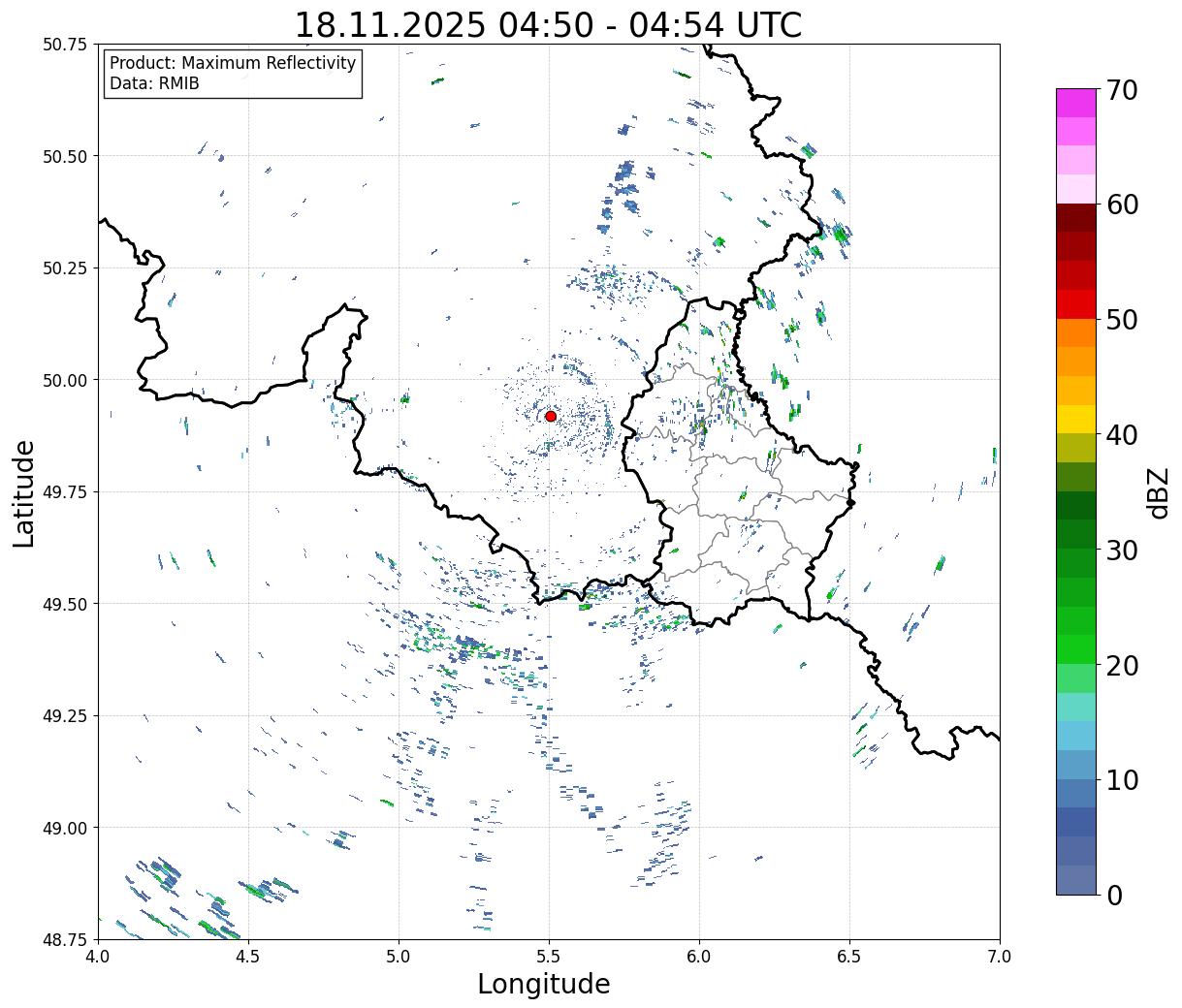Pick the dark green swatch above 30
Image resolution: width=1182 pixels, height=1008 pixels.
(1076, 505)
